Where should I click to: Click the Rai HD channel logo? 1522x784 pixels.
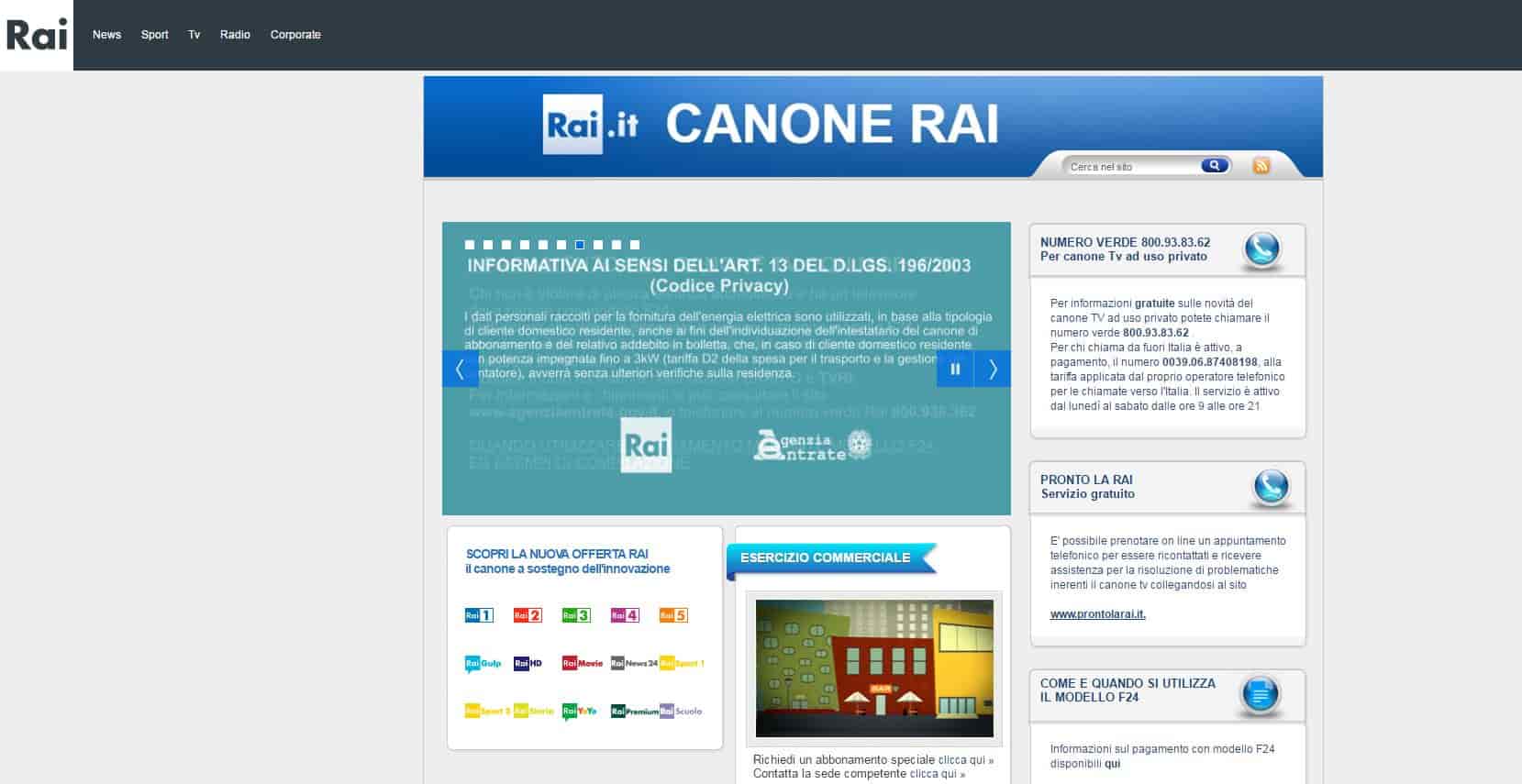528,663
